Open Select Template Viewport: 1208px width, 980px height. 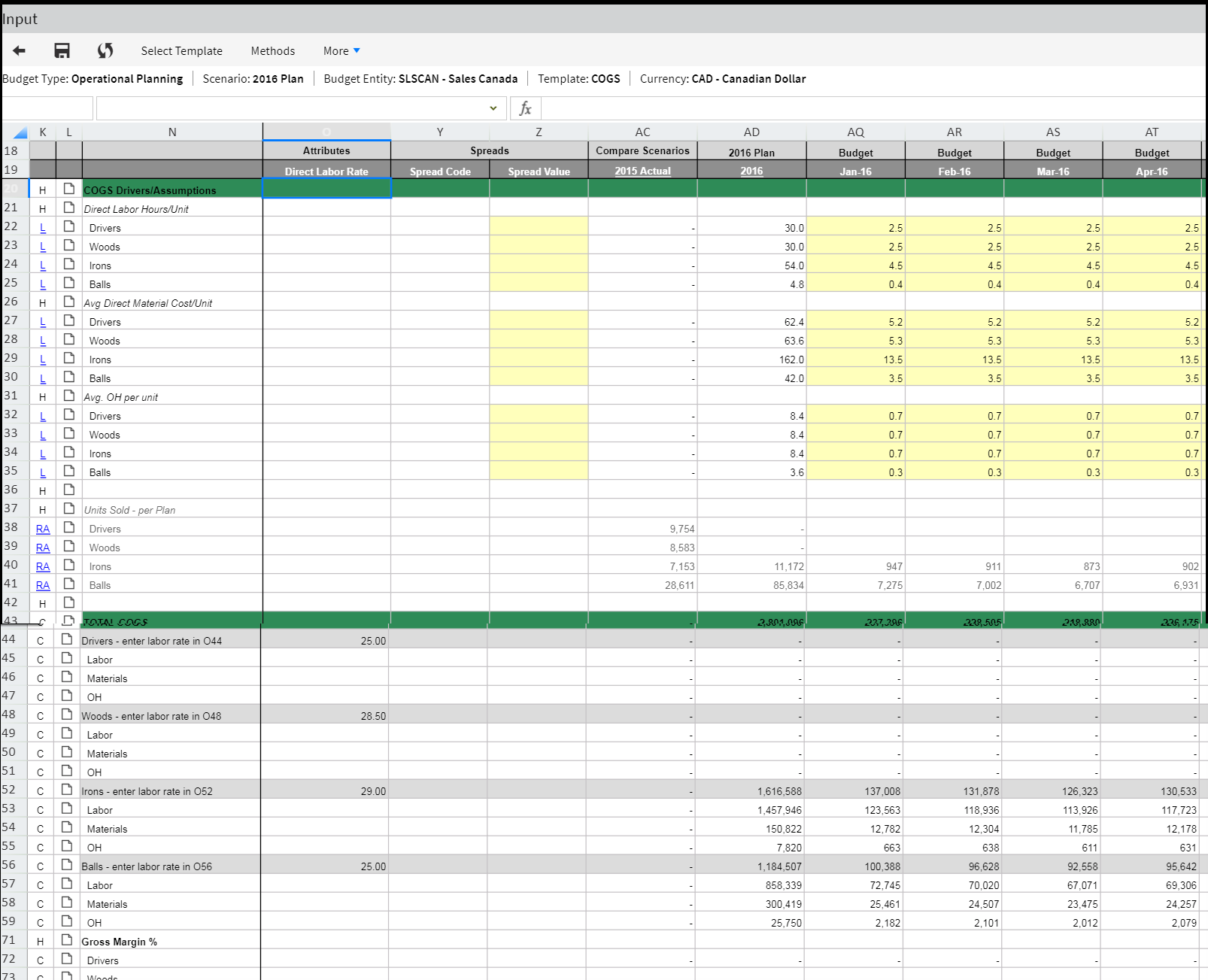(182, 51)
